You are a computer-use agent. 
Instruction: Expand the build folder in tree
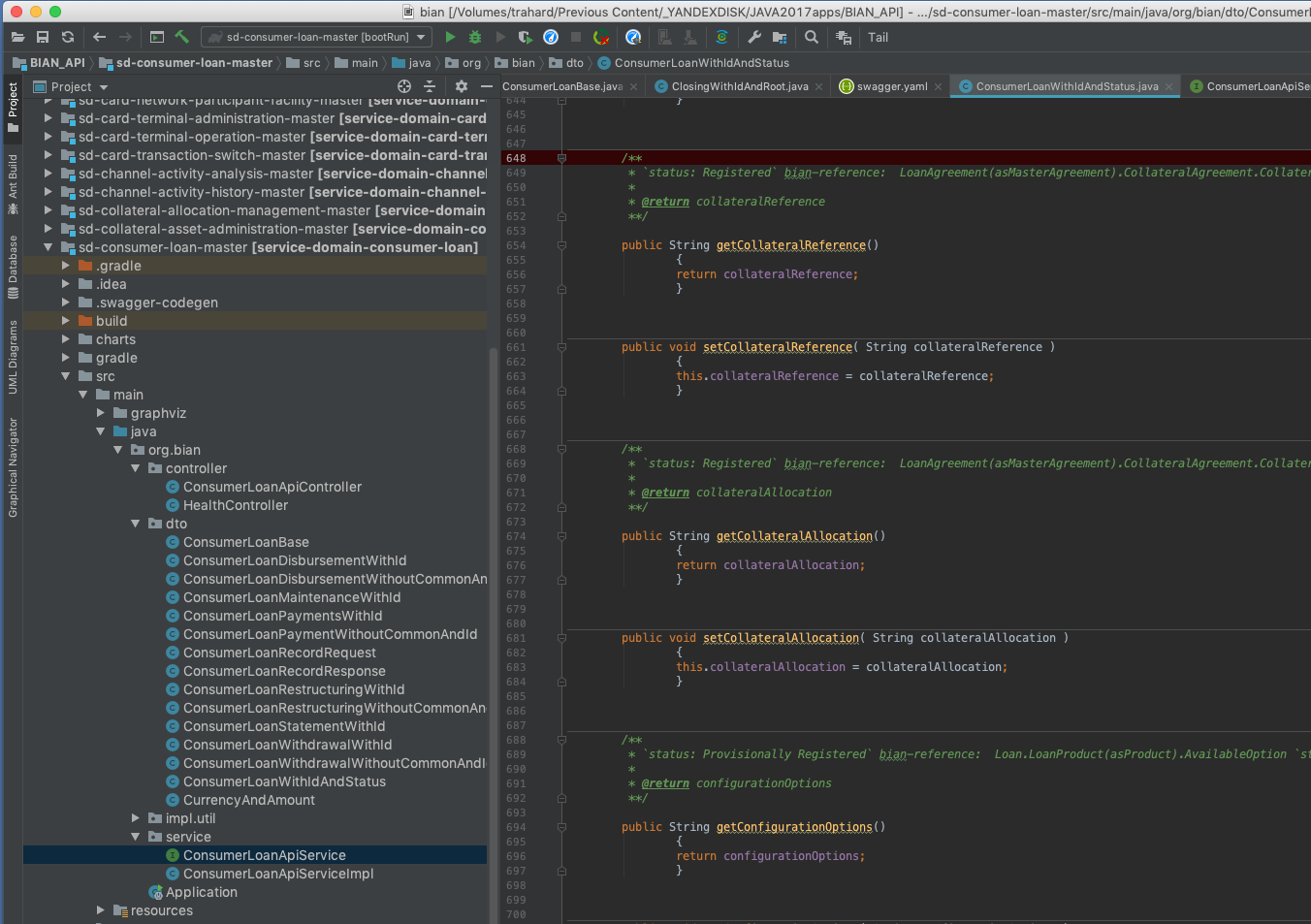click(x=66, y=321)
